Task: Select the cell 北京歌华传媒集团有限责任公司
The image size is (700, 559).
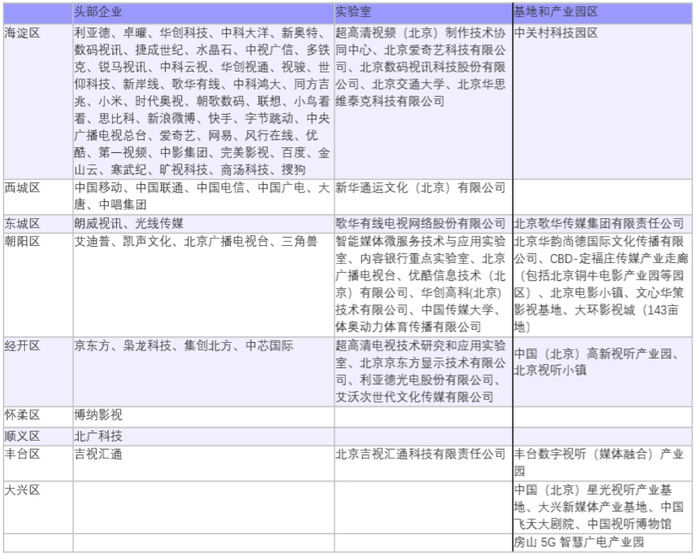Action: pyautogui.click(x=603, y=224)
